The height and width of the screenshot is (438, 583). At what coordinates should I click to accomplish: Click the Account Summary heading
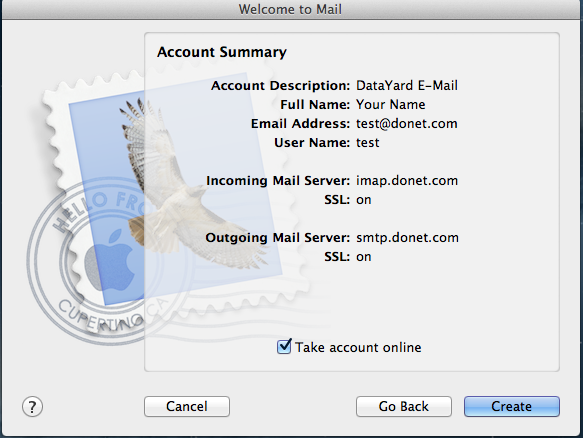point(222,52)
